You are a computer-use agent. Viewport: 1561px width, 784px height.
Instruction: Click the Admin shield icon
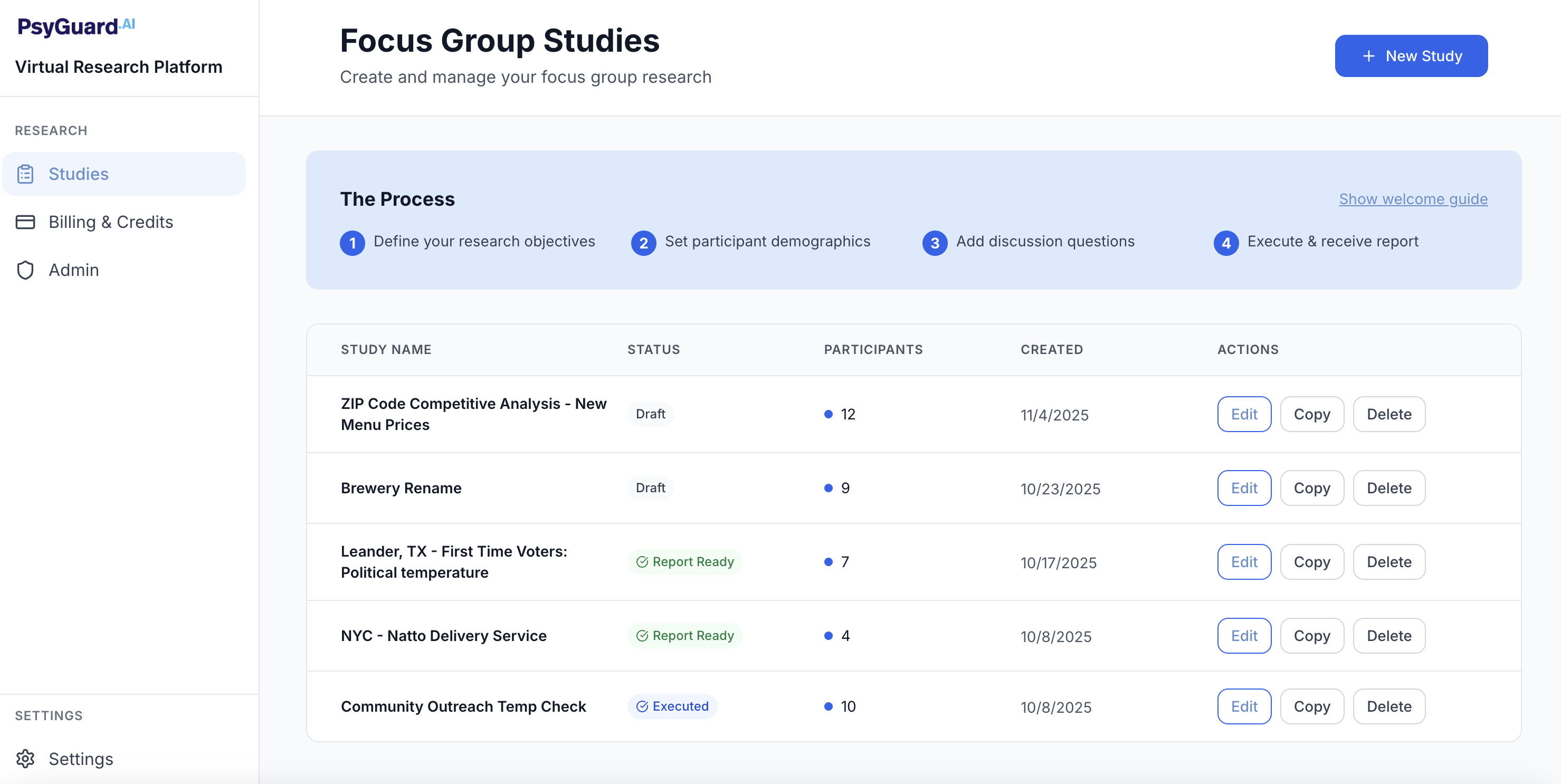25,270
